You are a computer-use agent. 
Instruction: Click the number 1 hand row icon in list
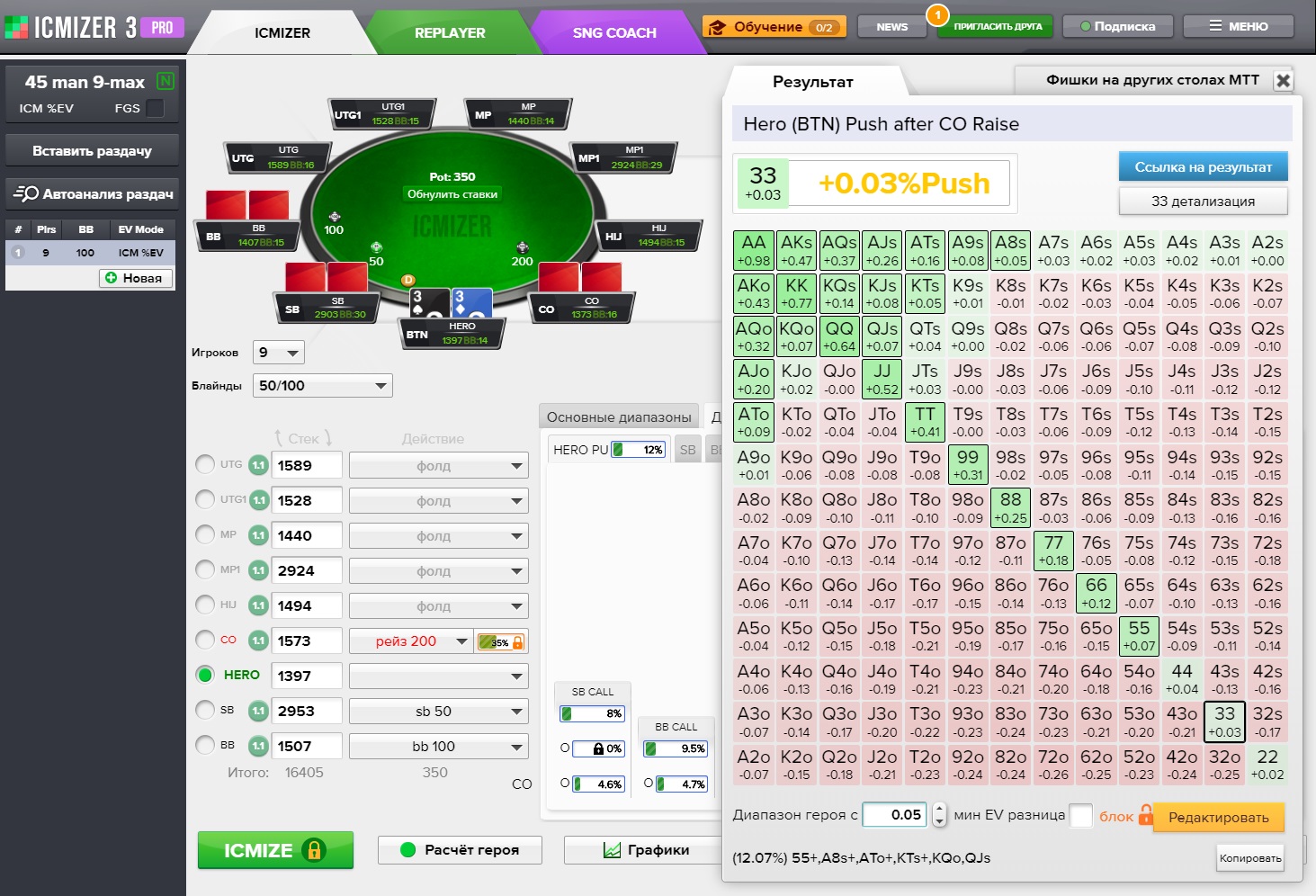17,253
